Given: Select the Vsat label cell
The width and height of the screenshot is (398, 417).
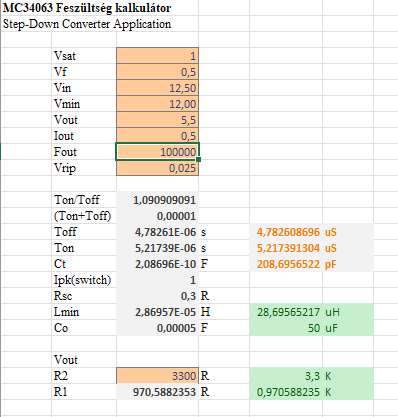Looking at the screenshot, I should pos(84,56).
